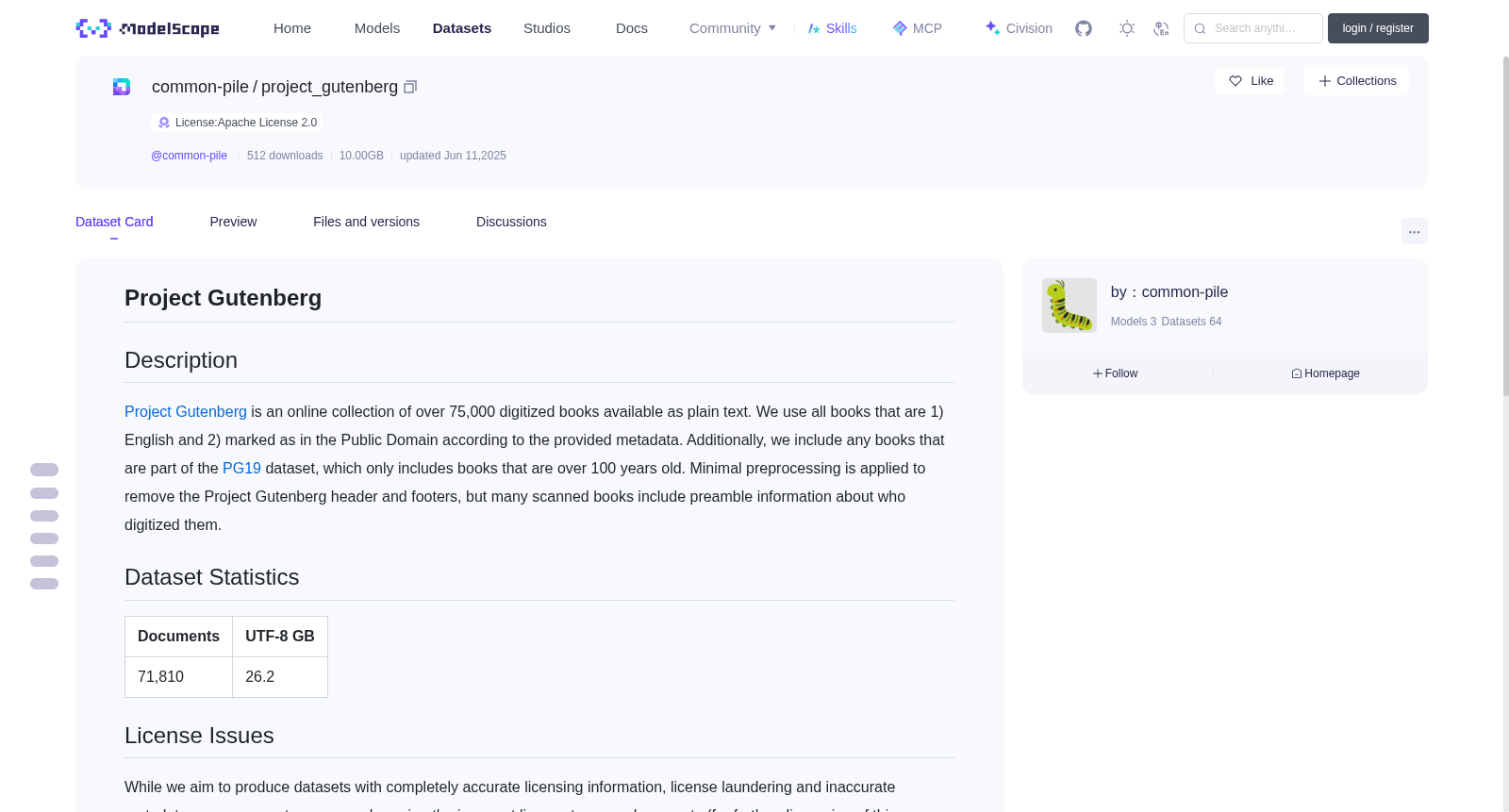Screen dimensions: 1509x812
Task: Add the dataset to Collections
Action: point(1356,81)
